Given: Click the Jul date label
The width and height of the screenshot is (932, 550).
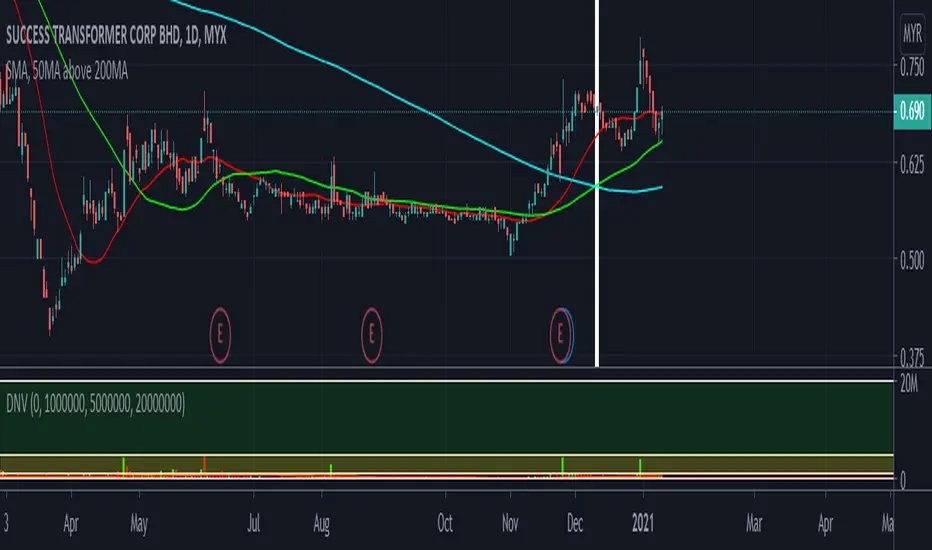Looking at the screenshot, I should [254, 524].
